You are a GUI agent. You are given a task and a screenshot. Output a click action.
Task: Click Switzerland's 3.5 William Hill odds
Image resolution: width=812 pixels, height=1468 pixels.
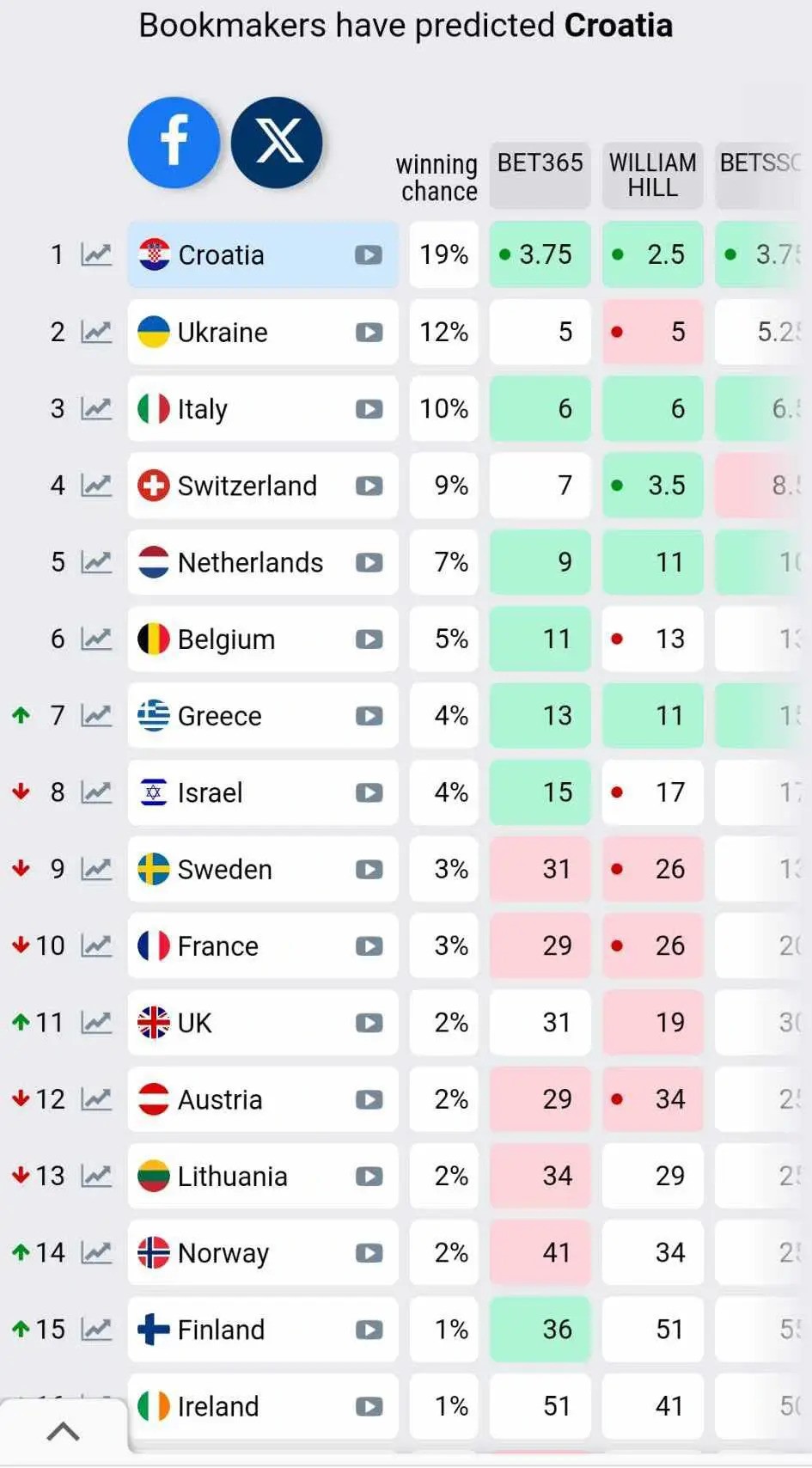click(x=653, y=486)
